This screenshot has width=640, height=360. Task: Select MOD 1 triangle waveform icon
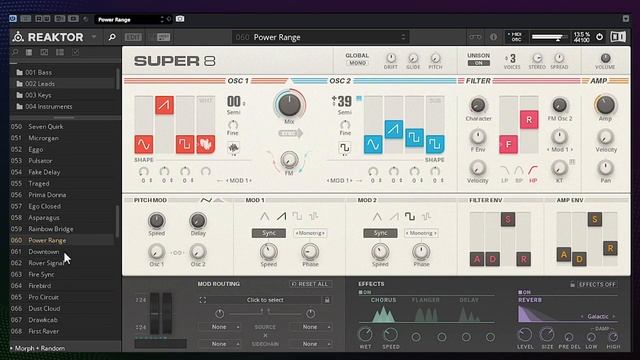point(264,216)
